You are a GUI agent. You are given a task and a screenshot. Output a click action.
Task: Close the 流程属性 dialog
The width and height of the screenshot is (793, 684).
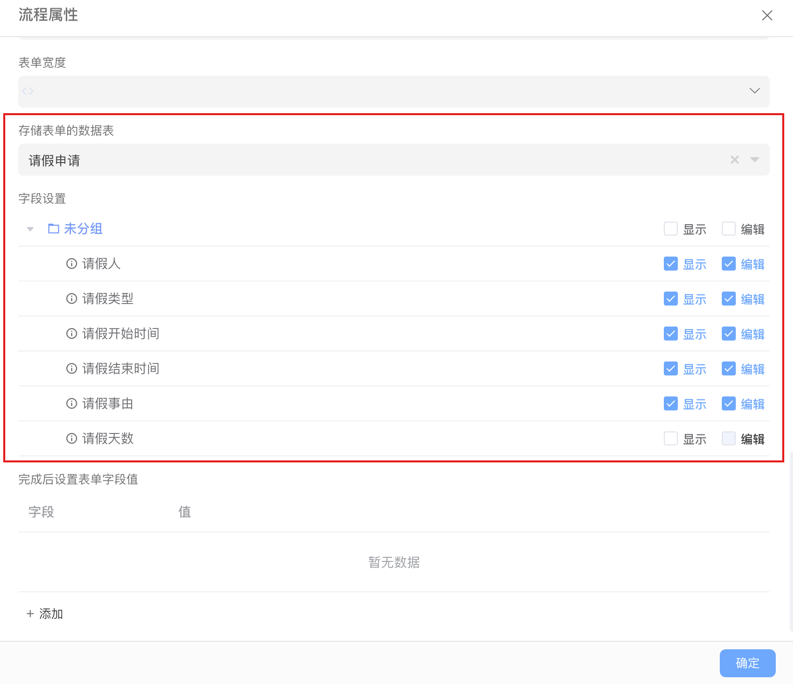pyautogui.click(x=767, y=15)
